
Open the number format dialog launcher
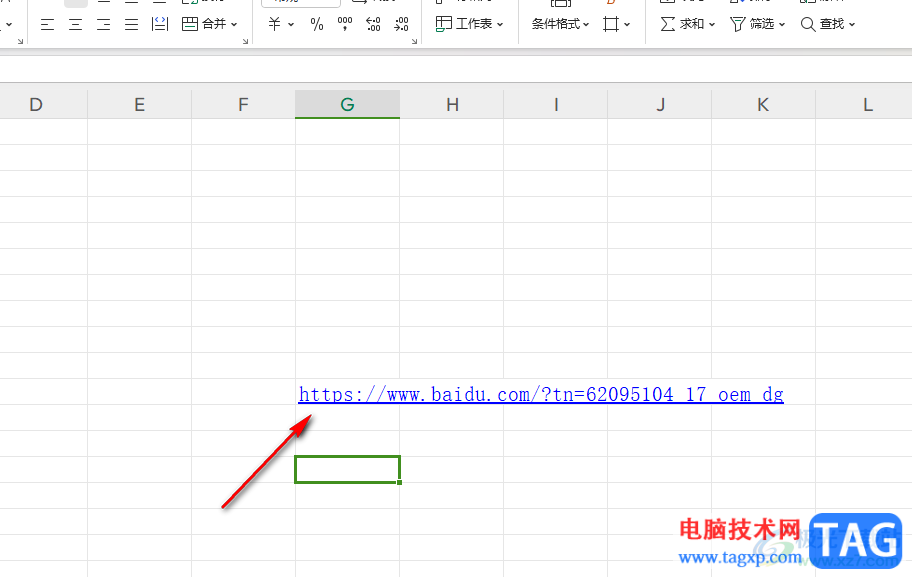click(414, 41)
